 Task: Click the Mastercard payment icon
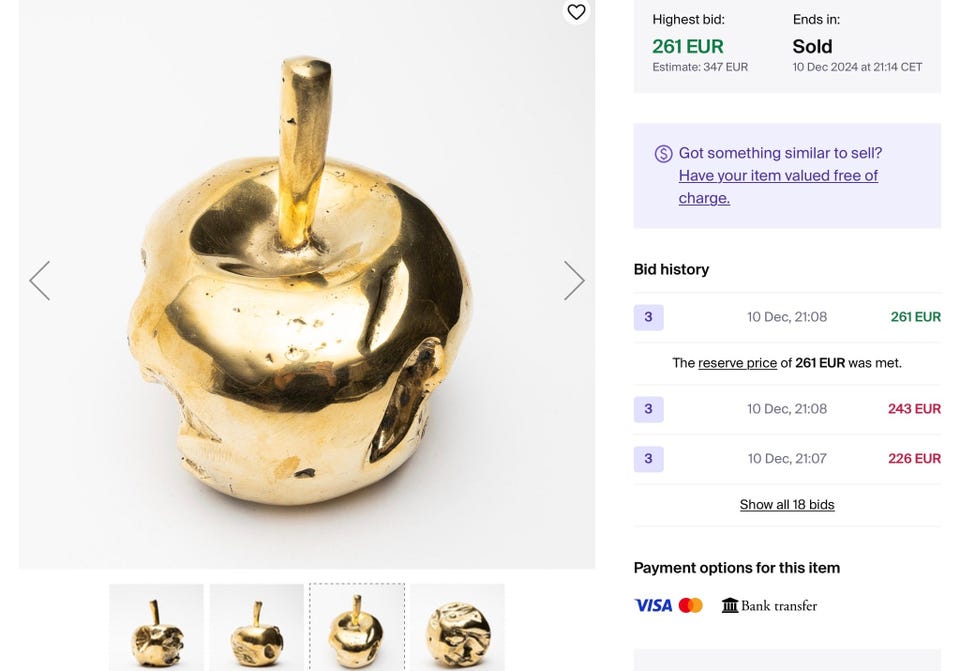tap(690, 605)
